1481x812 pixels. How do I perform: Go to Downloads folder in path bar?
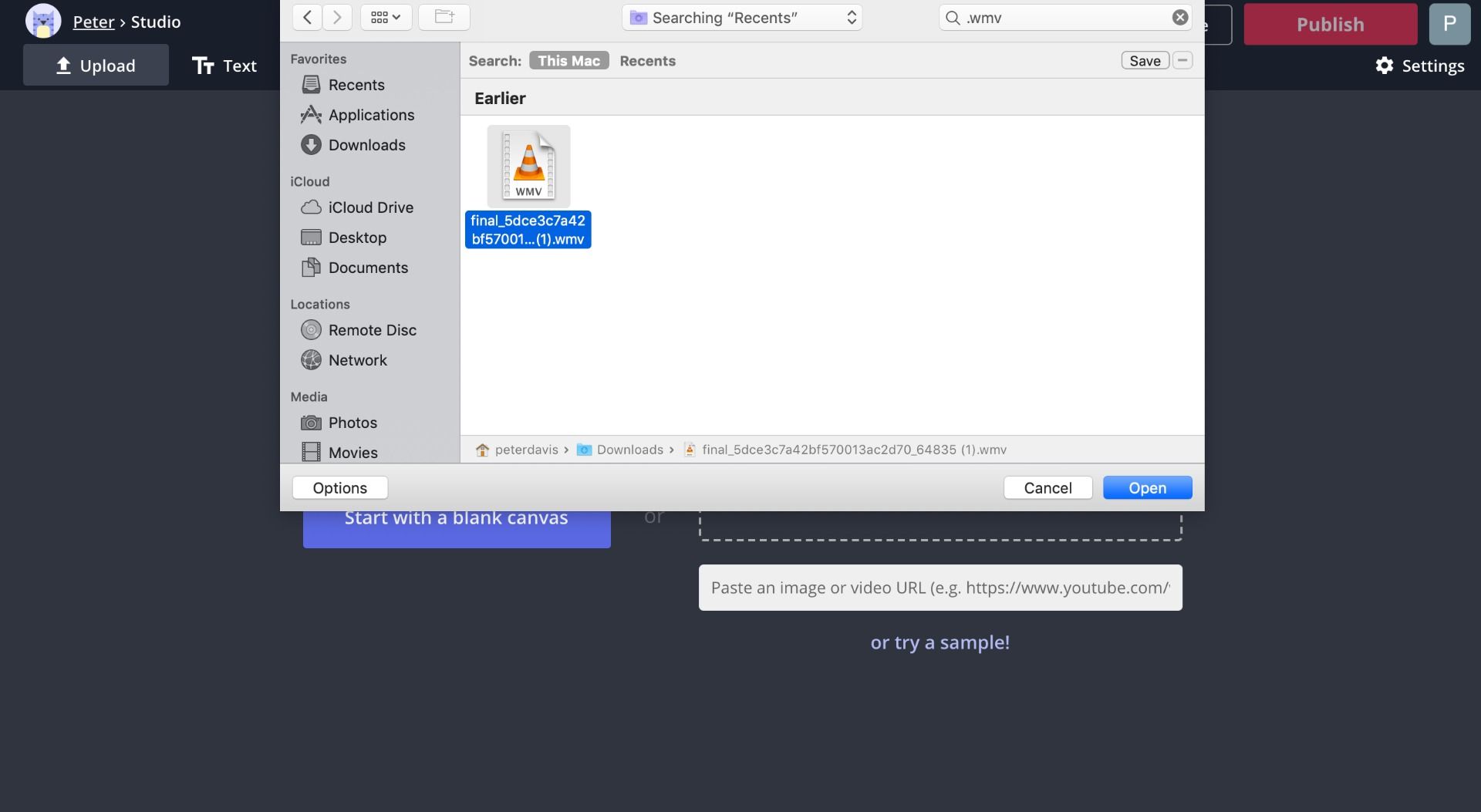[x=620, y=450]
